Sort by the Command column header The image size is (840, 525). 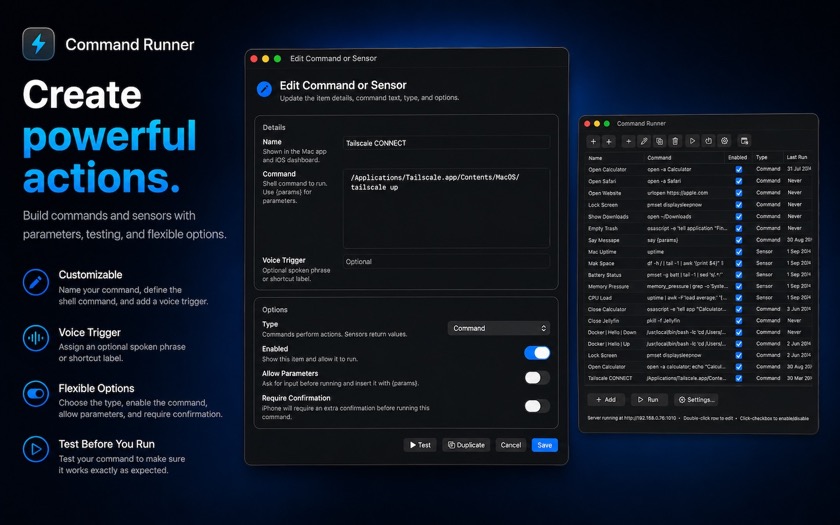click(x=659, y=158)
